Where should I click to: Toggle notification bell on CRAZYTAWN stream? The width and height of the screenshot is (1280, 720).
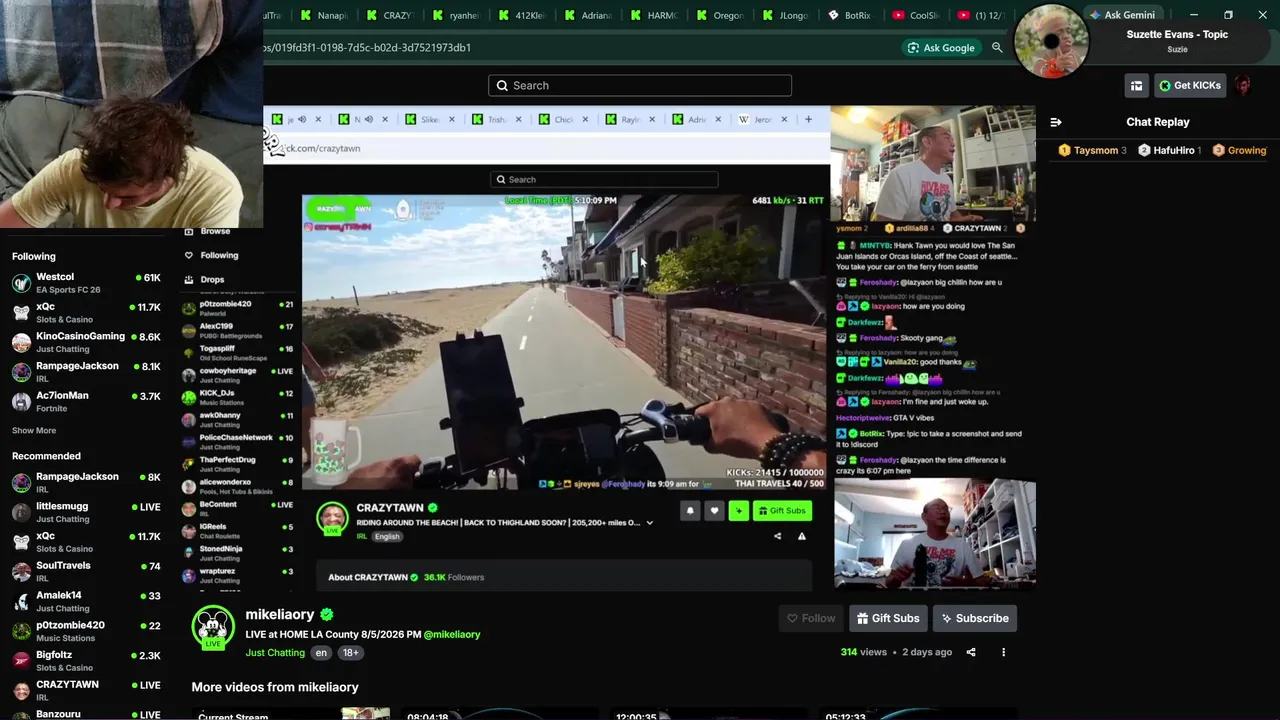(x=690, y=511)
